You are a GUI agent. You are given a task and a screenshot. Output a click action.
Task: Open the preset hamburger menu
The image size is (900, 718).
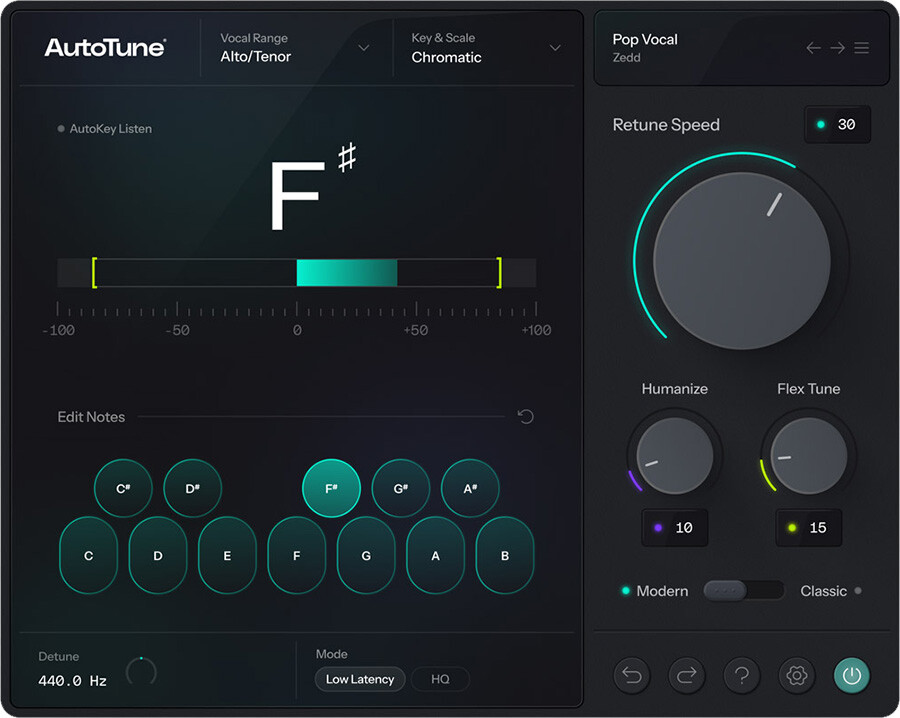[861, 47]
